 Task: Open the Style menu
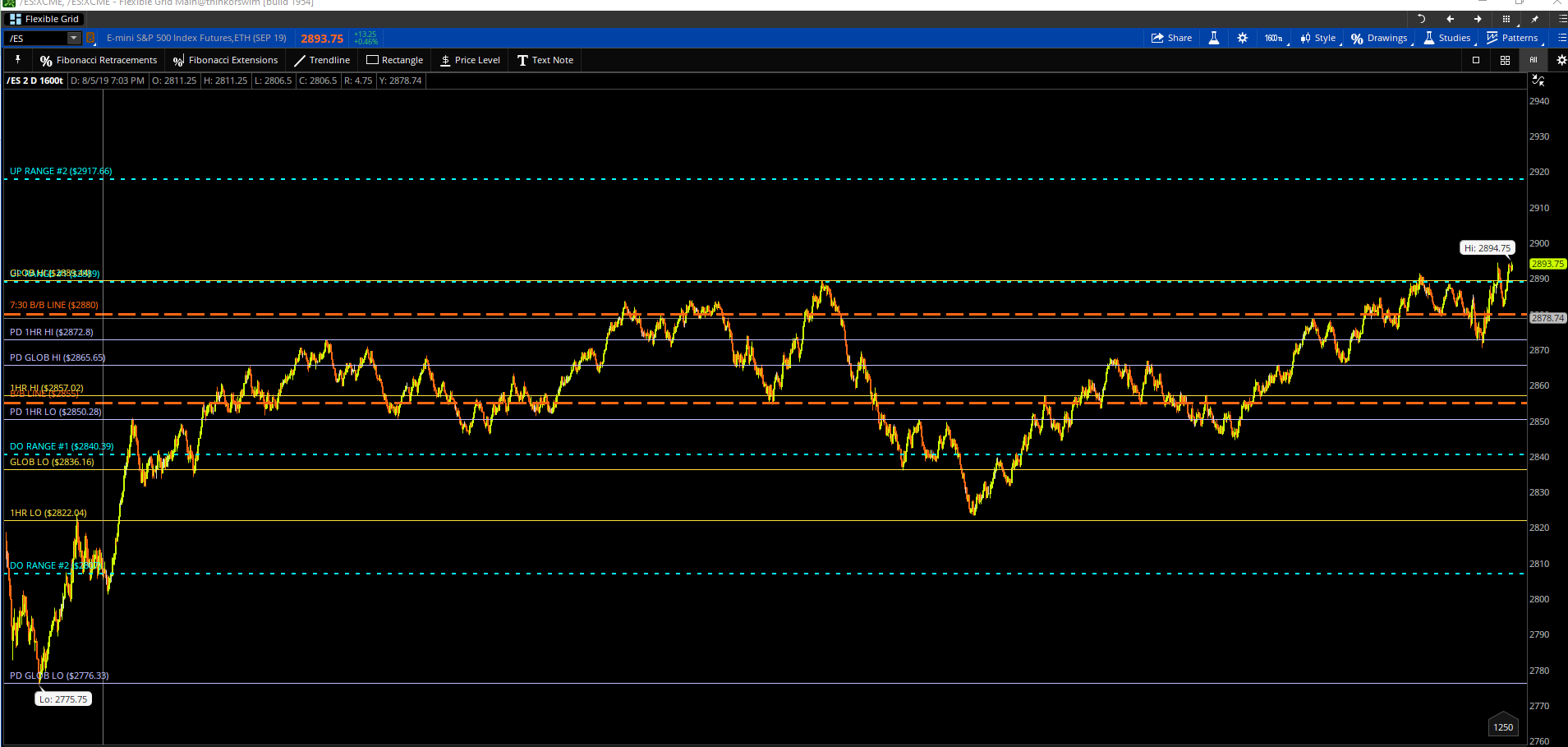tap(1318, 38)
